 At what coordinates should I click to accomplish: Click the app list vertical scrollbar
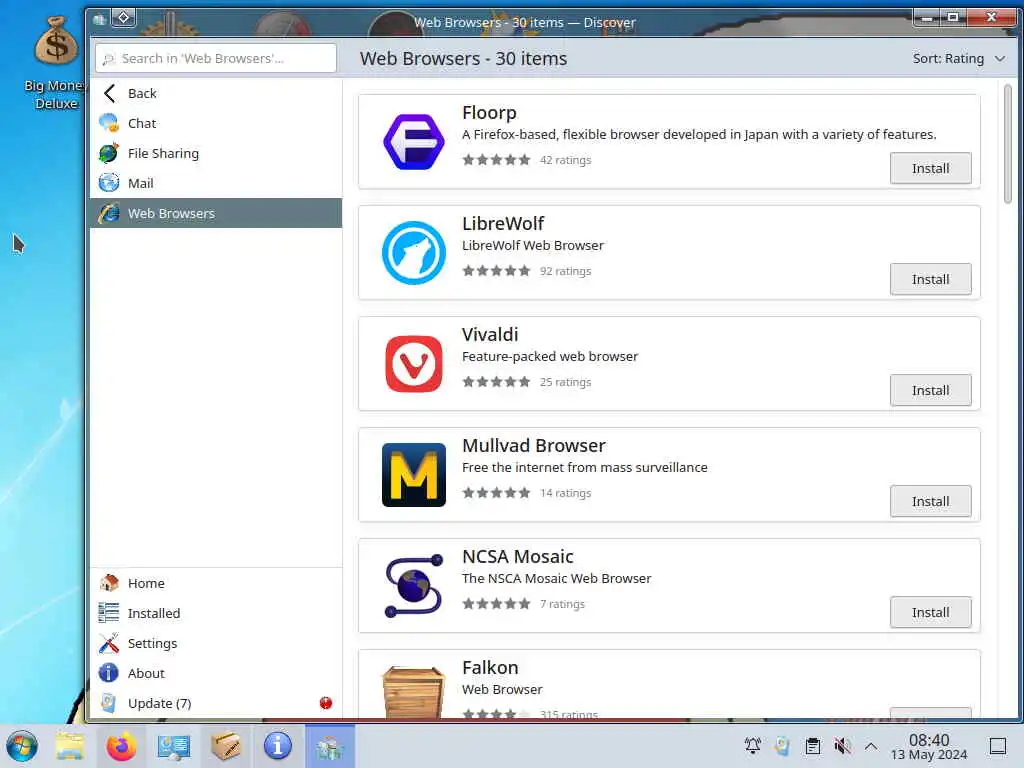1008,144
